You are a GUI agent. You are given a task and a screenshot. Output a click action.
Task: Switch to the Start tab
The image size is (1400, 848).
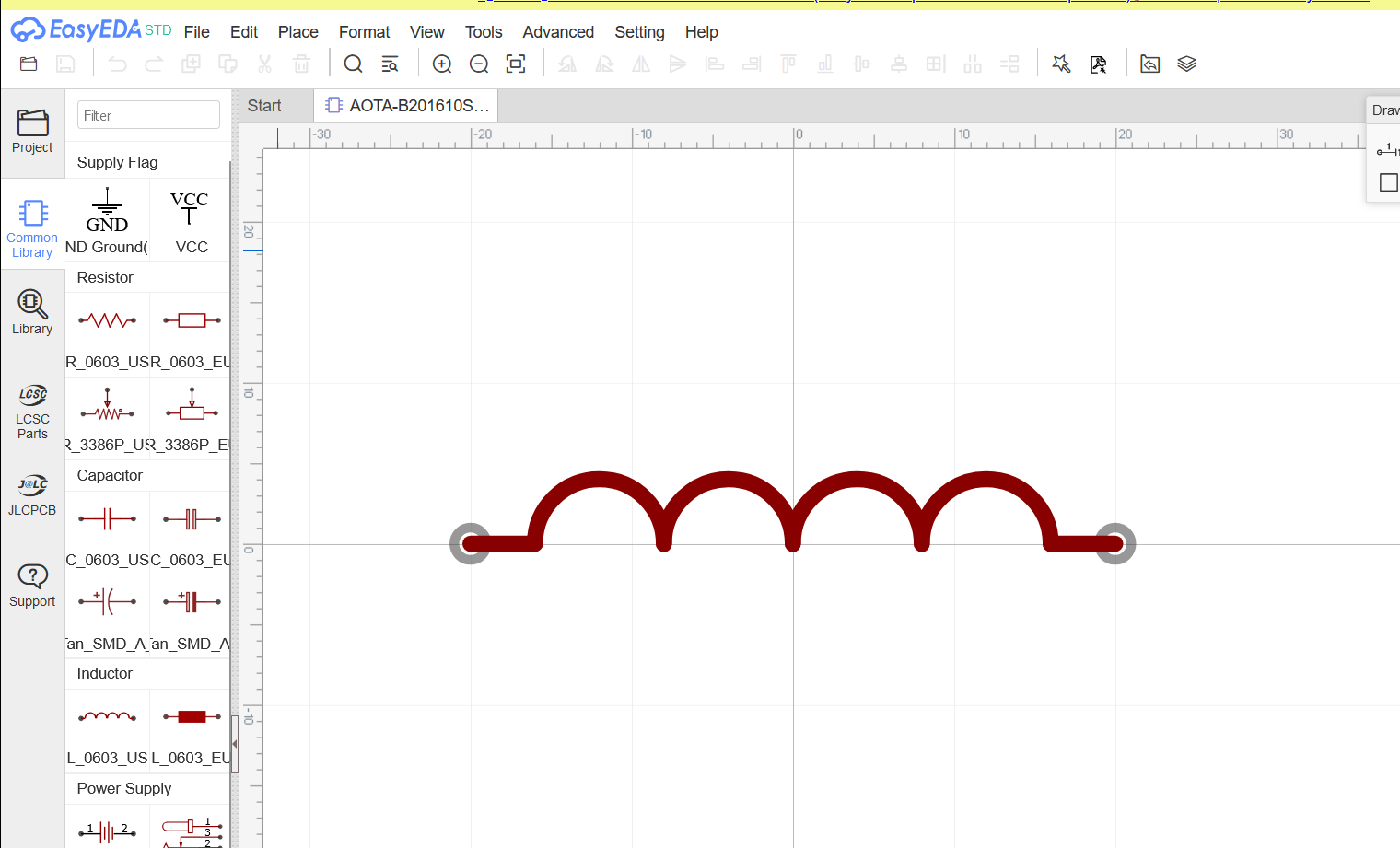pos(264,106)
